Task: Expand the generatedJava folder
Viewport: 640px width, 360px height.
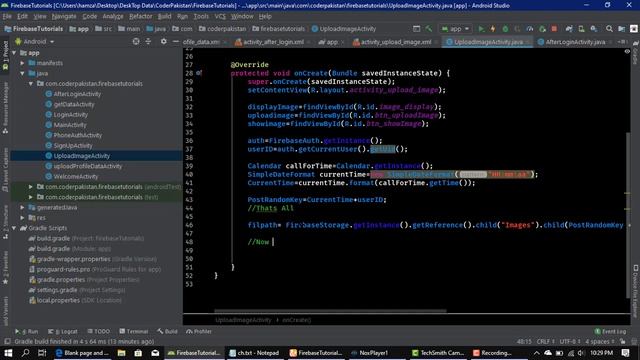Action: click(x=23, y=207)
